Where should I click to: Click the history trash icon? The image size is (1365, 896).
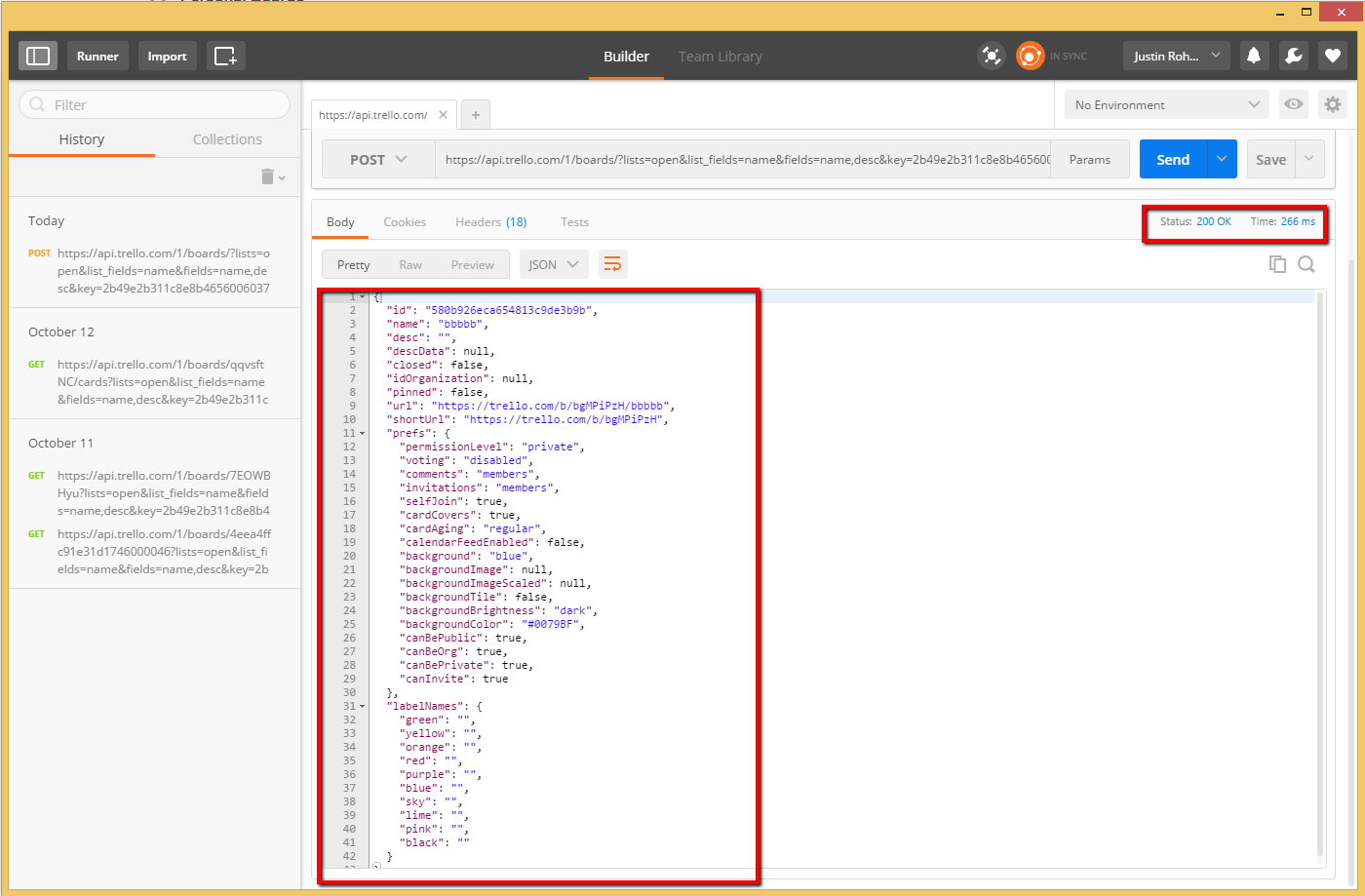pos(272,176)
